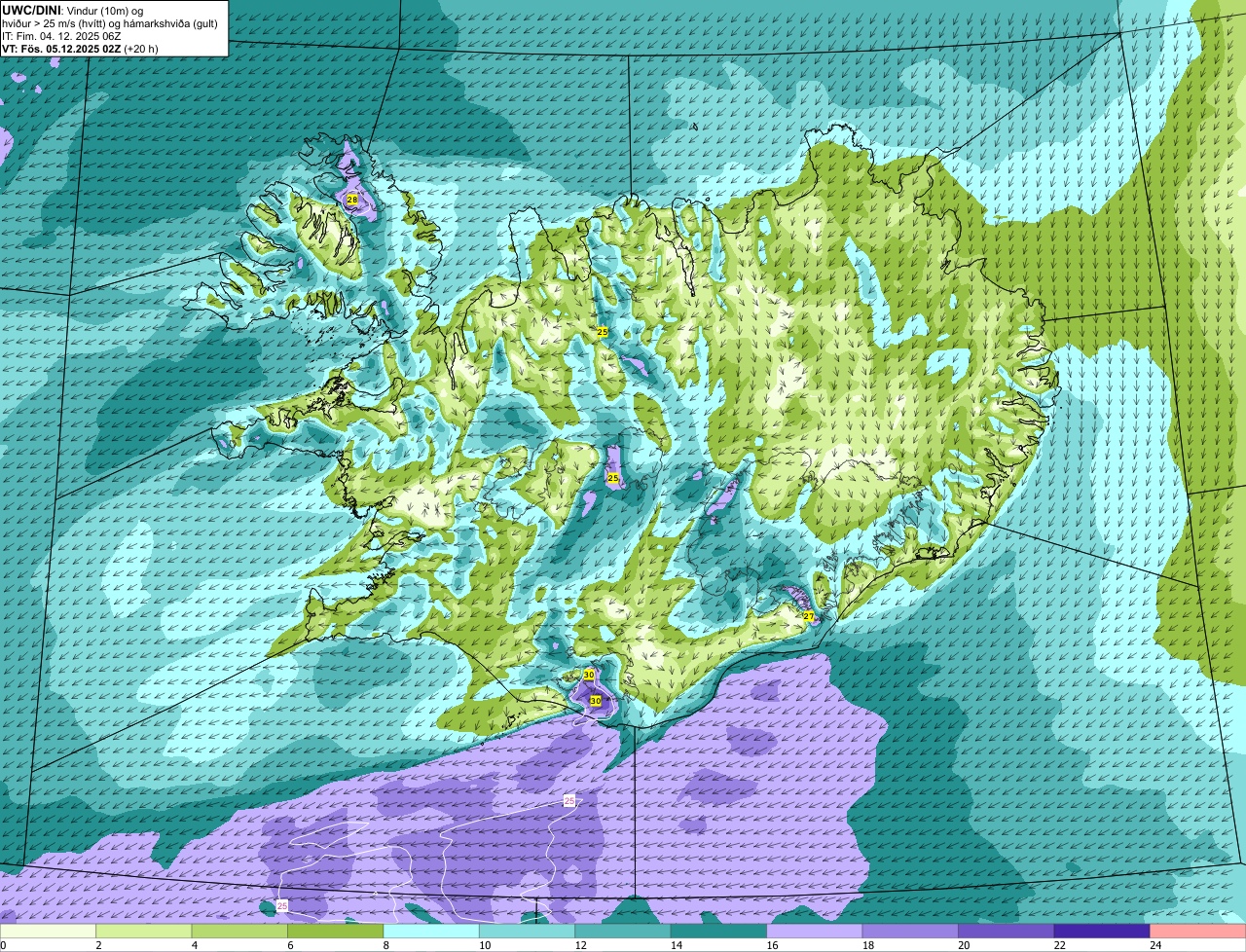This screenshot has height=952, width=1246.
Task: Click the white 25 label on the offshore contour line
Action: click(569, 800)
